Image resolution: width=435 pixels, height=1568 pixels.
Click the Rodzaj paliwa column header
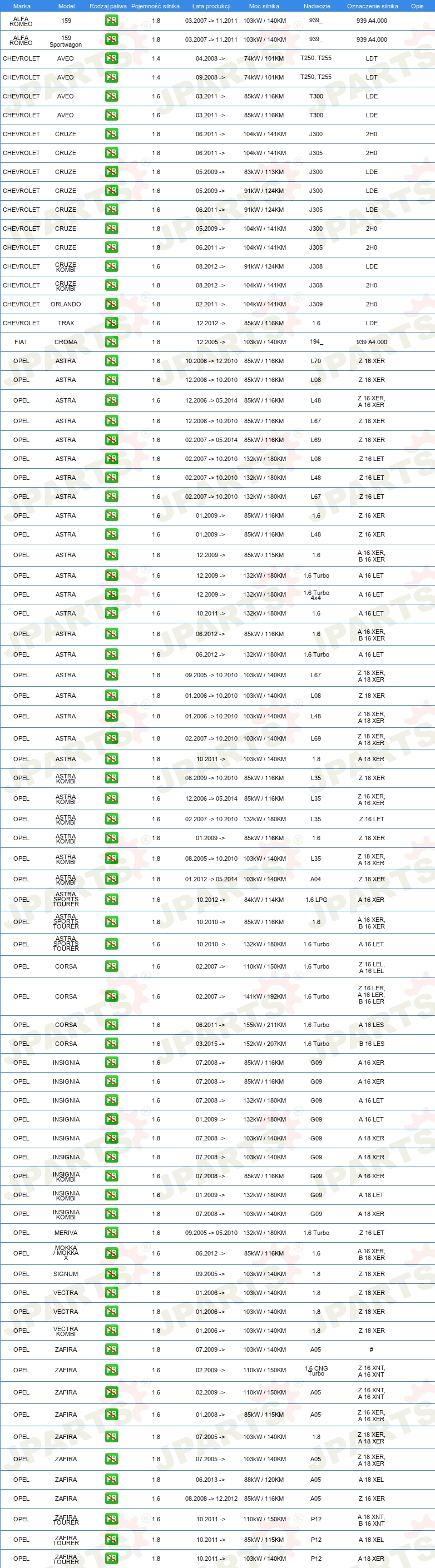click(108, 6)
